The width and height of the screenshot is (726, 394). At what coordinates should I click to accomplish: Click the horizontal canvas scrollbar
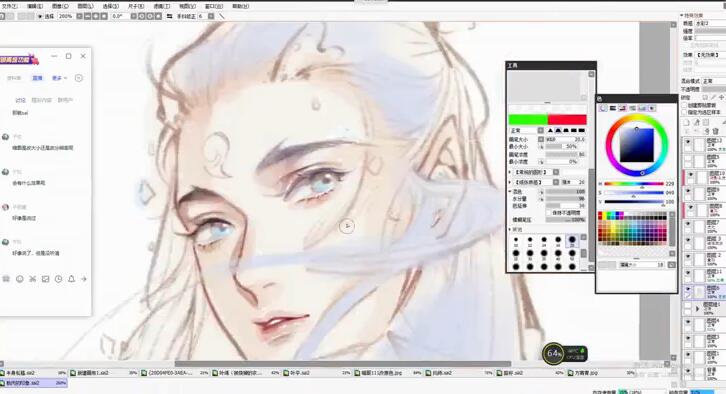tap(343, 364)
